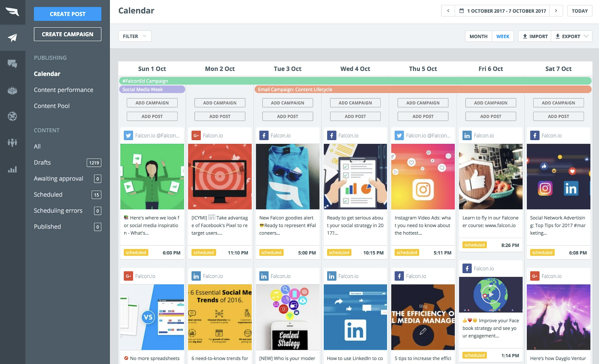Click the Today button
Viewport: 599px width, 364px height.
coord(580,11)
